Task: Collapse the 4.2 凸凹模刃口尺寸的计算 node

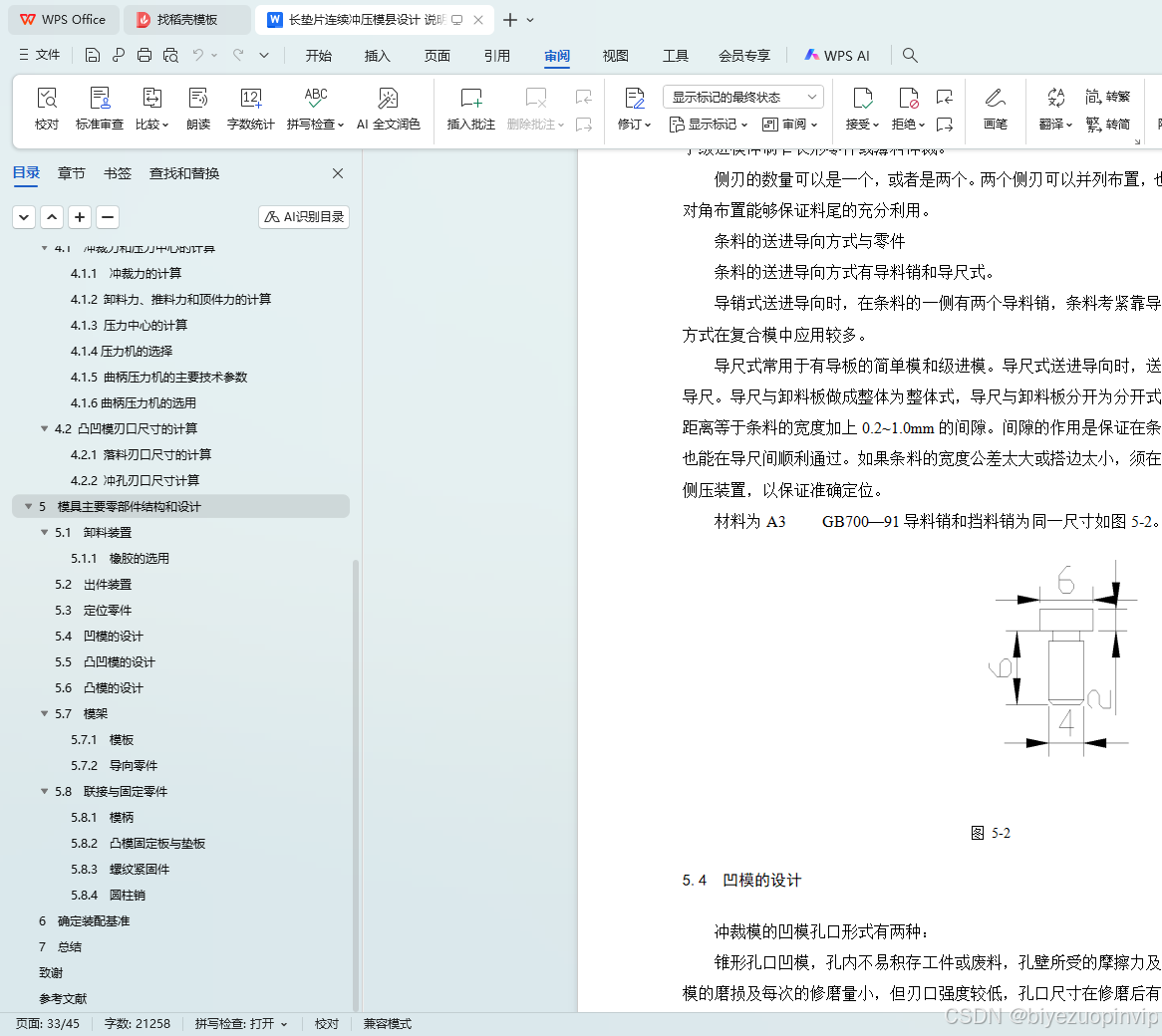Action: (45, 428)
